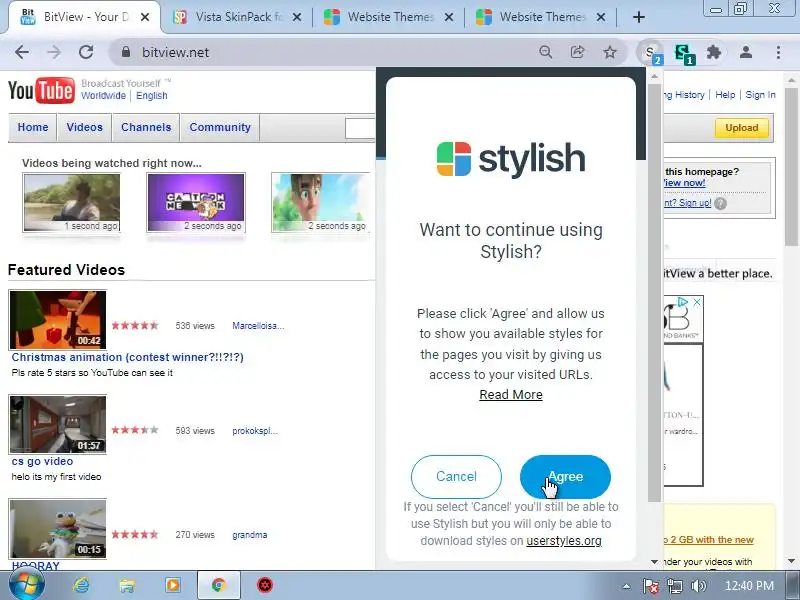The image size is (800, 600).
Task: Open the 00:15 video thumbnail
Action: coord(58,529)
